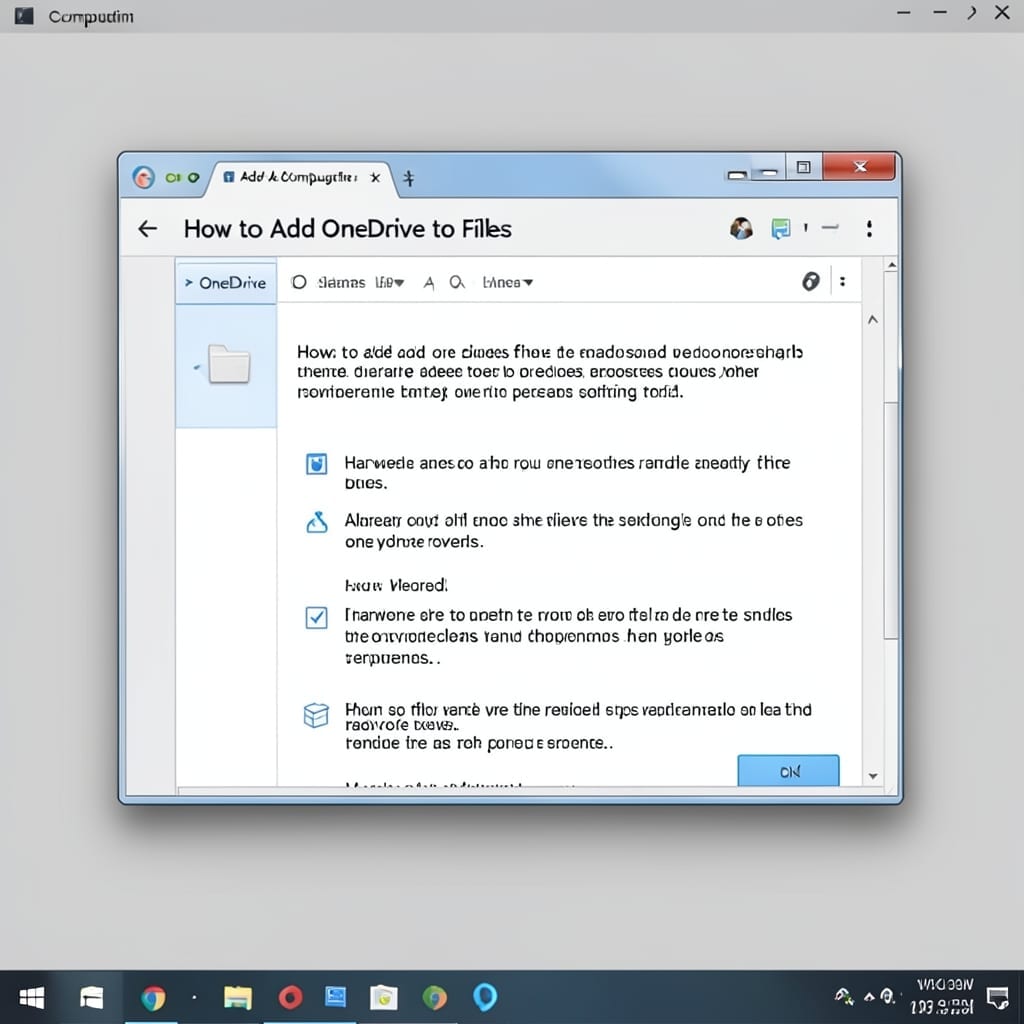Open the blue window app in taskbar

336,997
